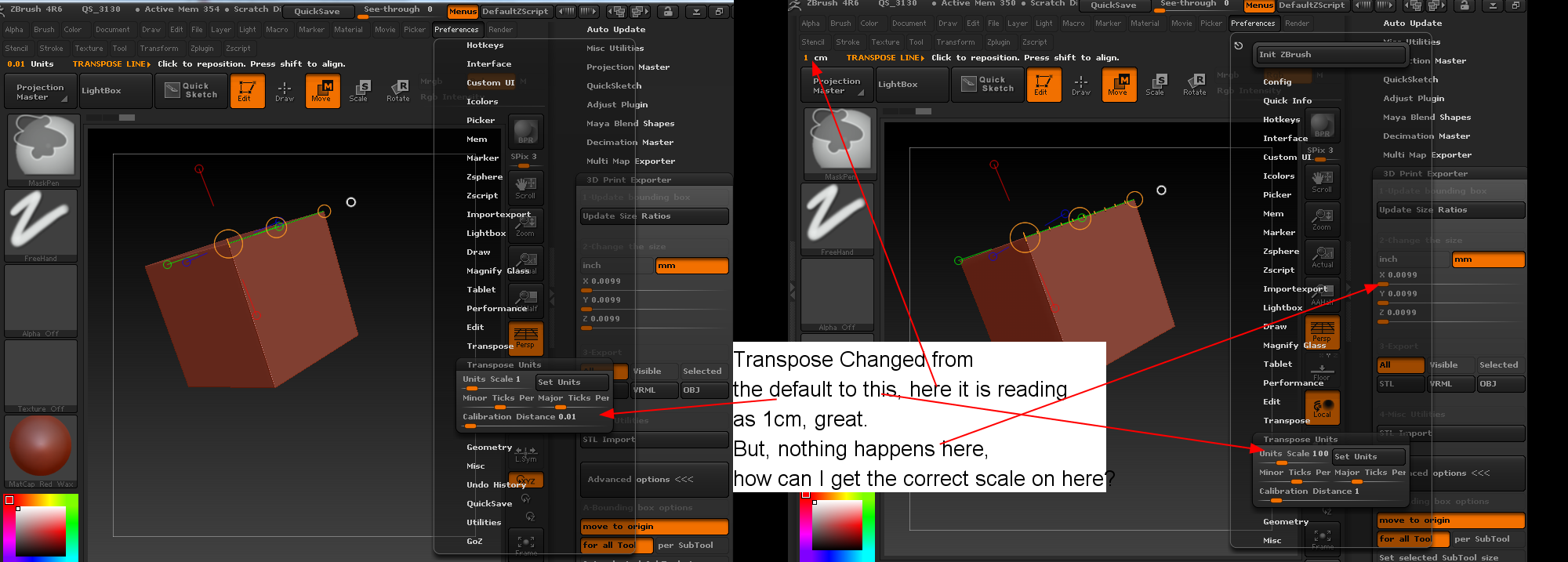Screen dimensions: 1568x562
Task: Click the lock icon in left window title bar
Action: 667,12
